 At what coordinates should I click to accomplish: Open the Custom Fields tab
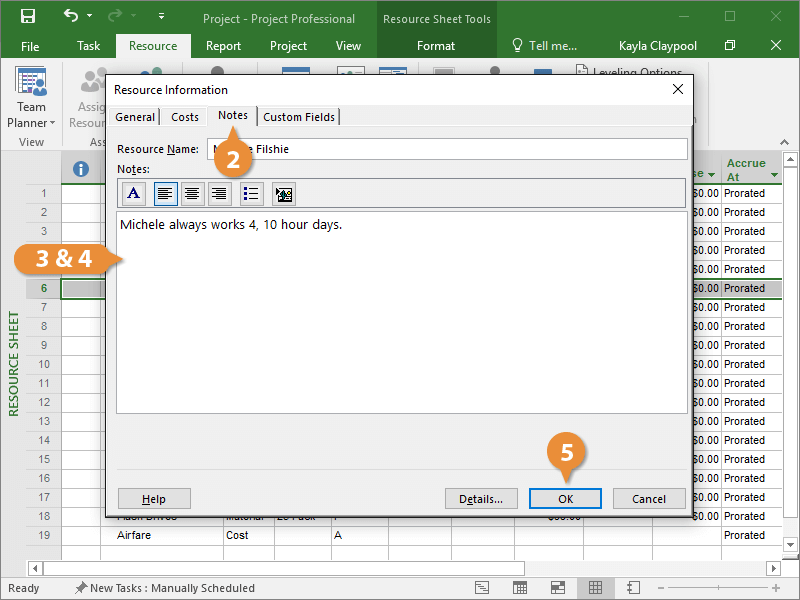point(299,117)
